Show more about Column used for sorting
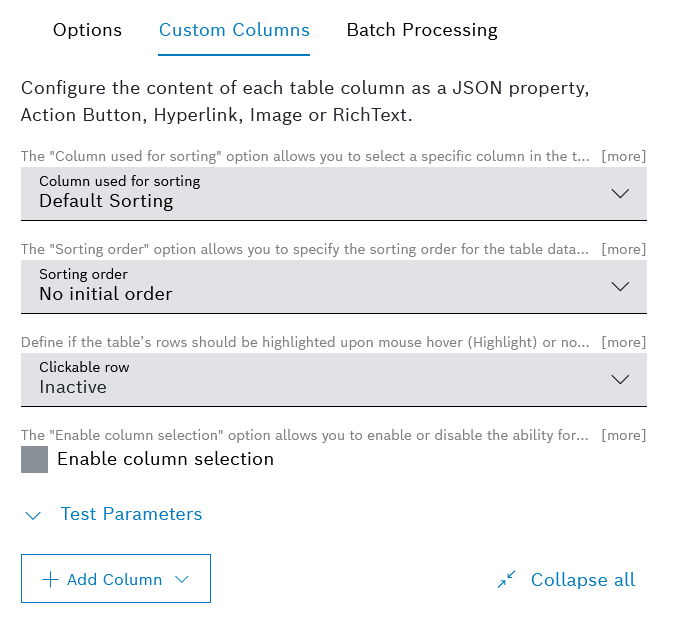 click(623, 156)
